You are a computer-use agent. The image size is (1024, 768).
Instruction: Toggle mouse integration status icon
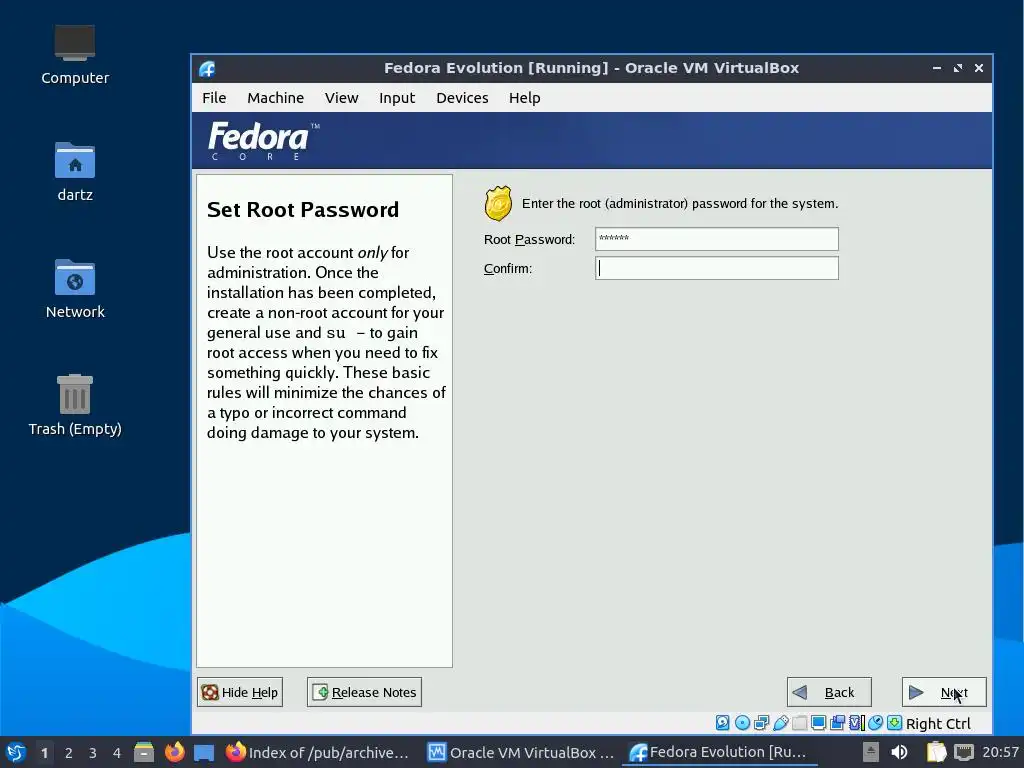click(x=876, y=723)
